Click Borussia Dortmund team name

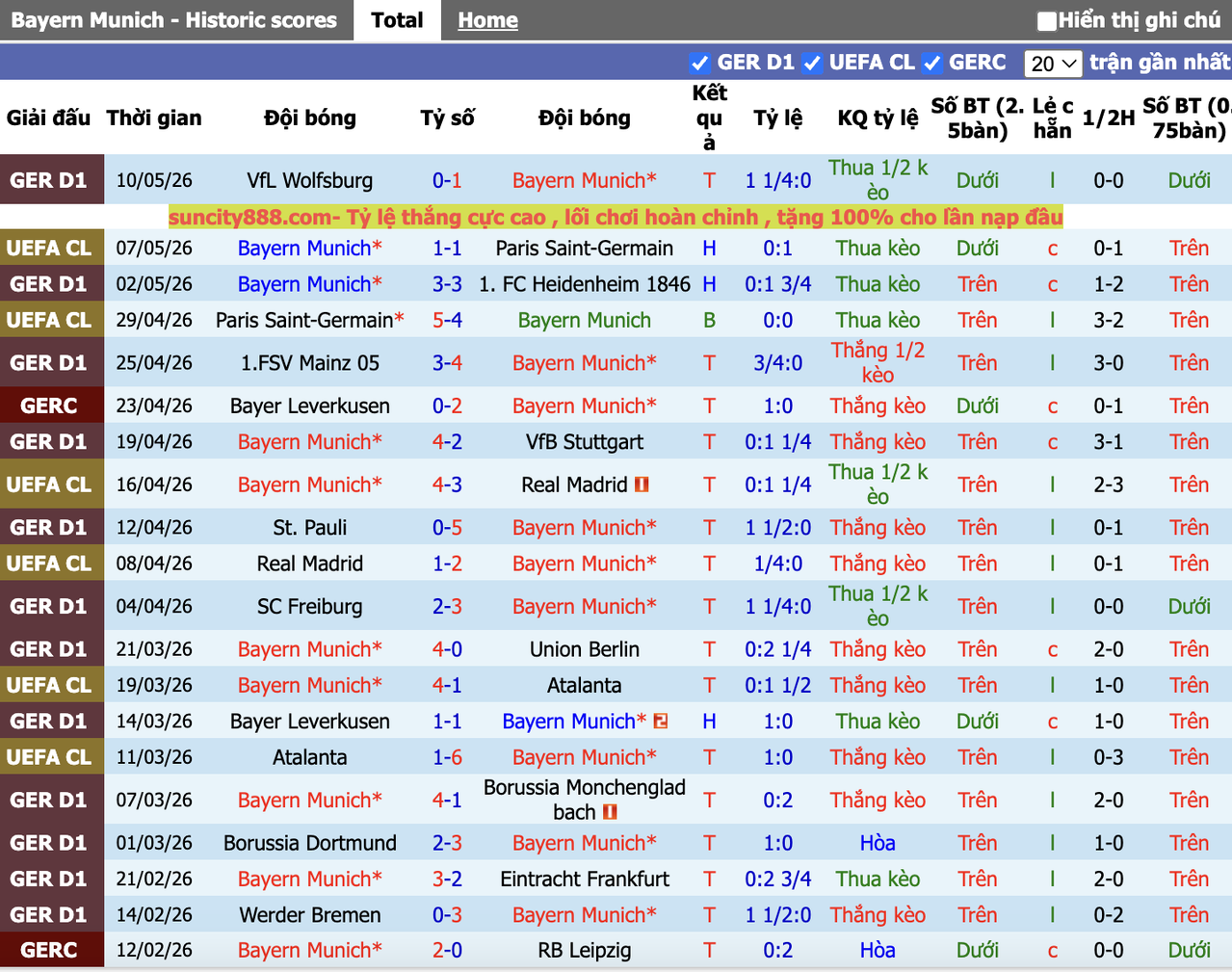point(309,843)
